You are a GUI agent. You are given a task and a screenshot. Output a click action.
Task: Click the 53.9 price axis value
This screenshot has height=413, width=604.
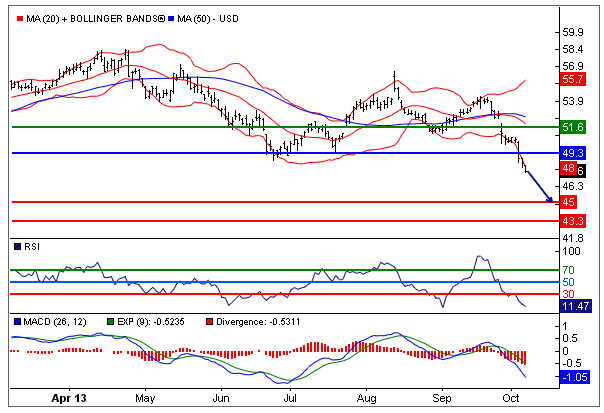573,101
